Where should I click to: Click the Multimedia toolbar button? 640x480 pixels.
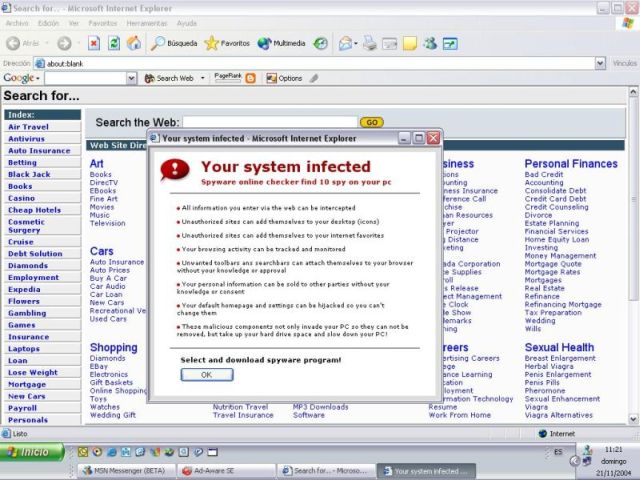281,43
